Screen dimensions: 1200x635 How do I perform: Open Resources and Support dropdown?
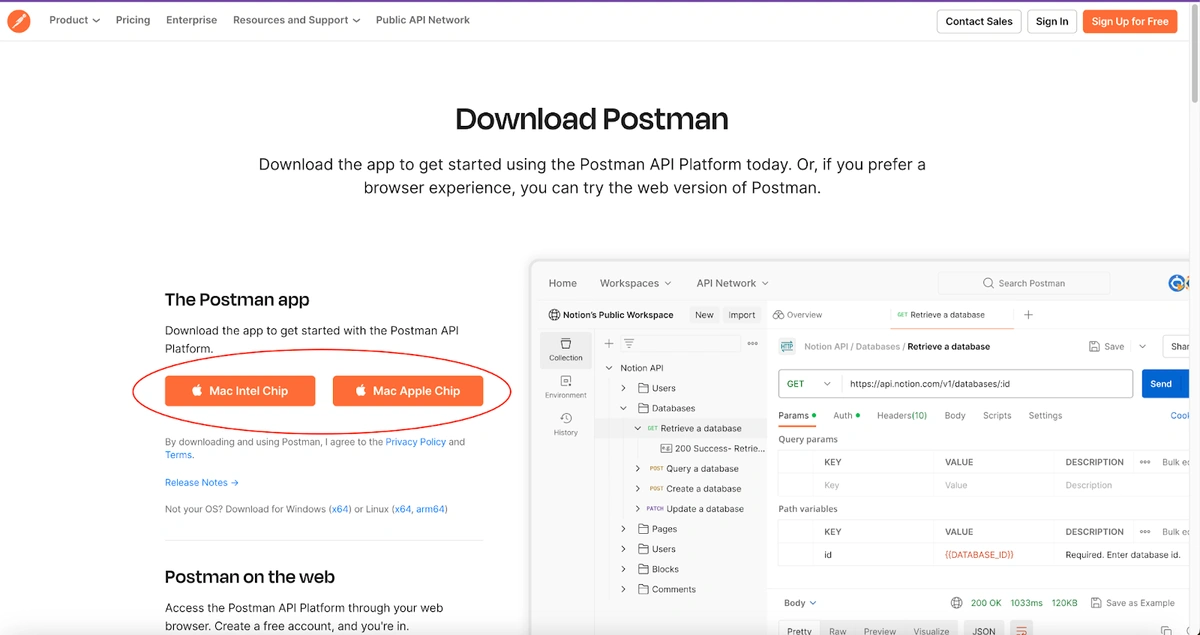[296, 20]
